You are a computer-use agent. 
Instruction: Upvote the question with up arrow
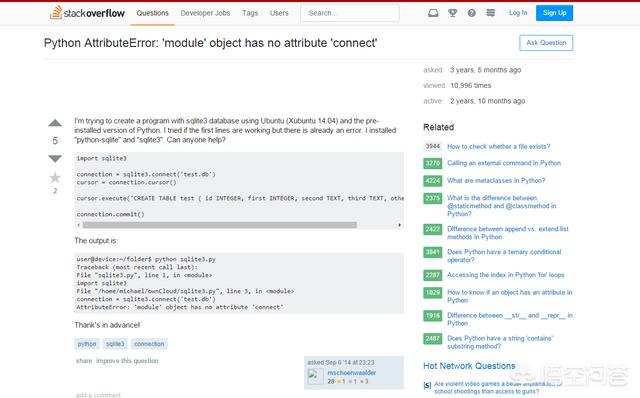(55, 123)
